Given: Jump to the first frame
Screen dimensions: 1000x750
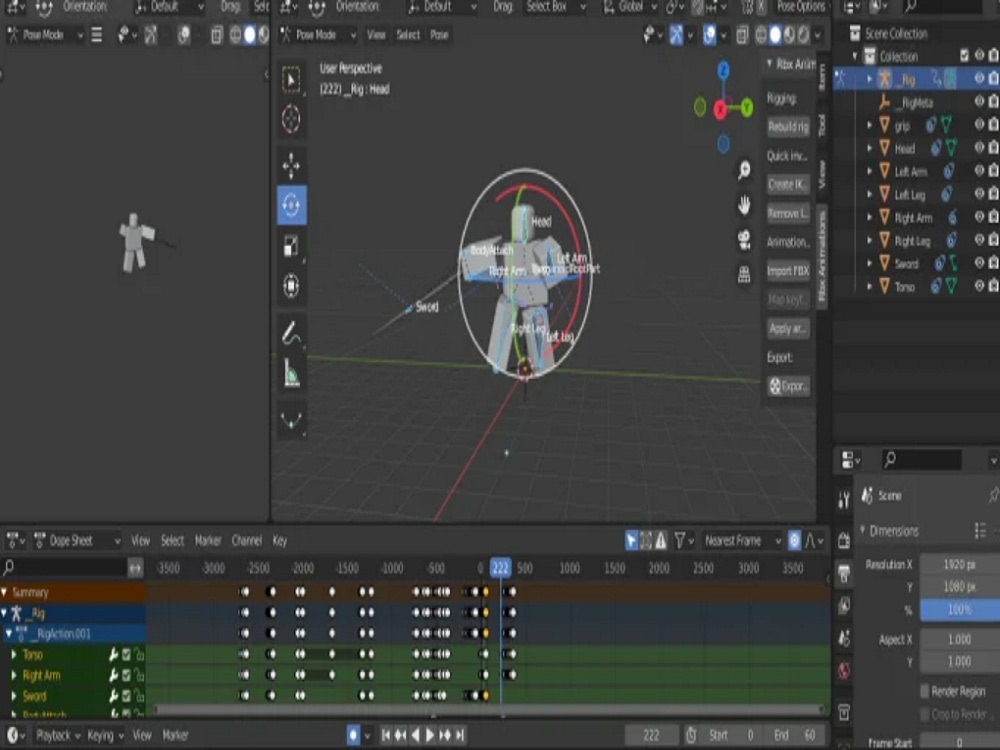Looking at the screenshot, I should 386,735.
